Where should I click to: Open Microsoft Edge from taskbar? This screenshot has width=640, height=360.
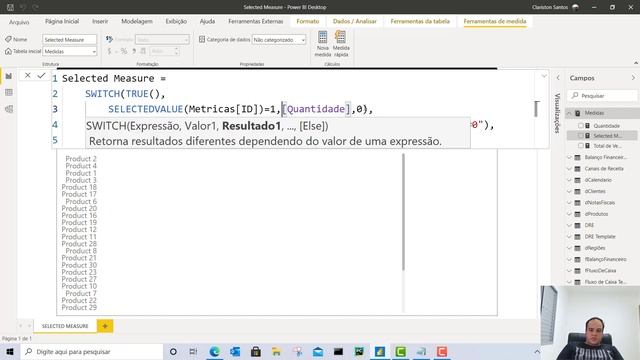coord(214,351)
